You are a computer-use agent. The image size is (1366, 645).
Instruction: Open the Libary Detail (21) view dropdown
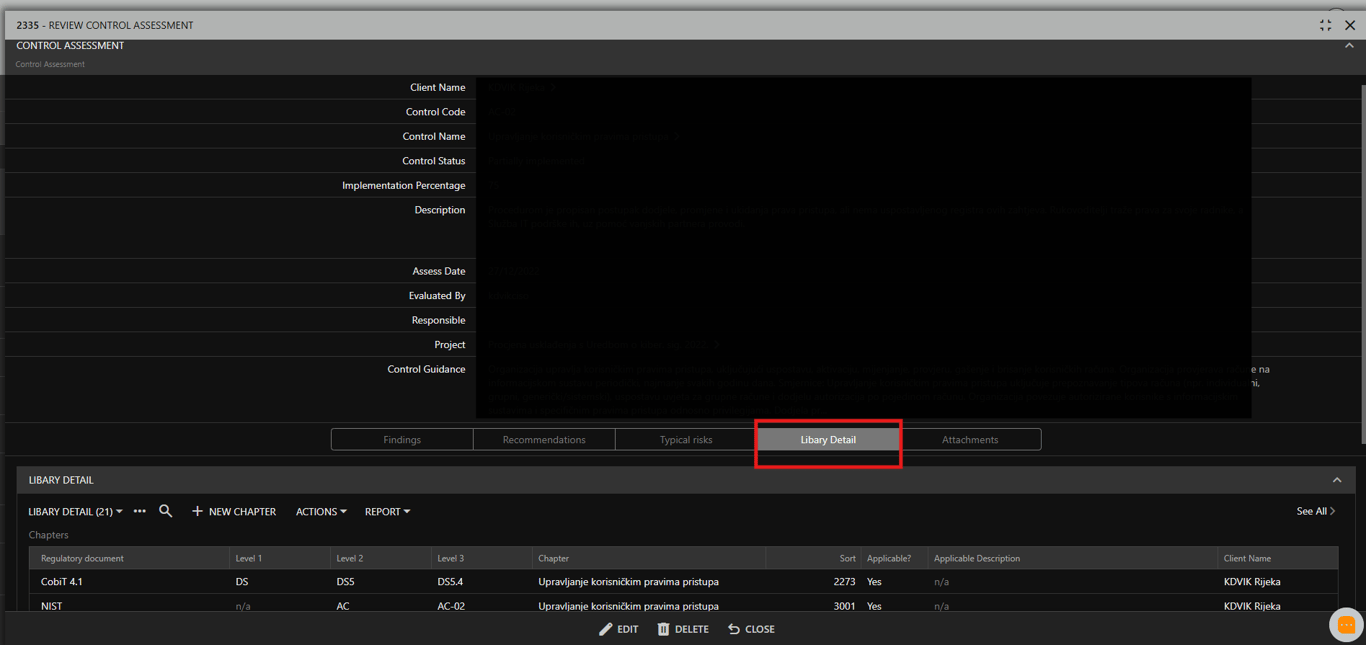click(76, 511)
